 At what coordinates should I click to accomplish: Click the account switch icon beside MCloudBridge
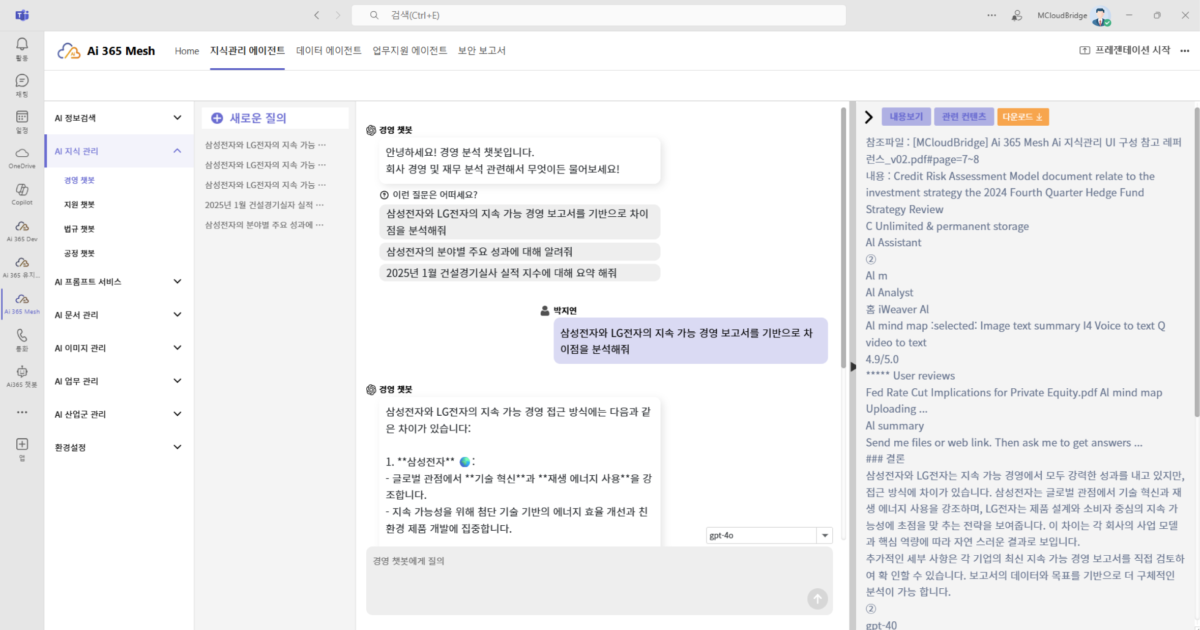[x=1017, y=15]
